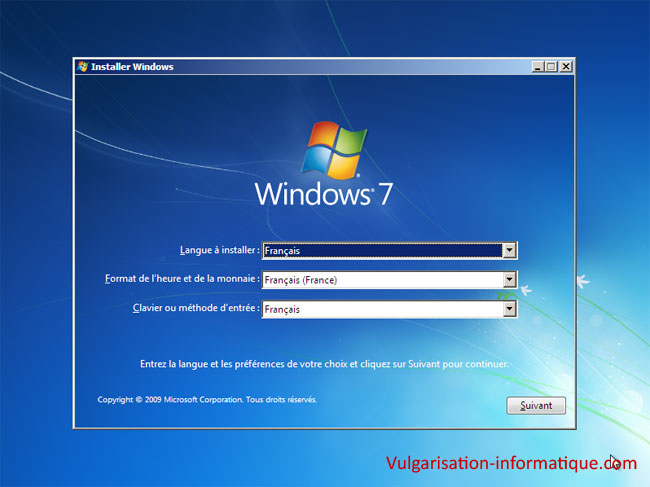Screen dimensions: 650x487
Task: Click the Clavier ou méthode d'entrée label
Action: 196,309
